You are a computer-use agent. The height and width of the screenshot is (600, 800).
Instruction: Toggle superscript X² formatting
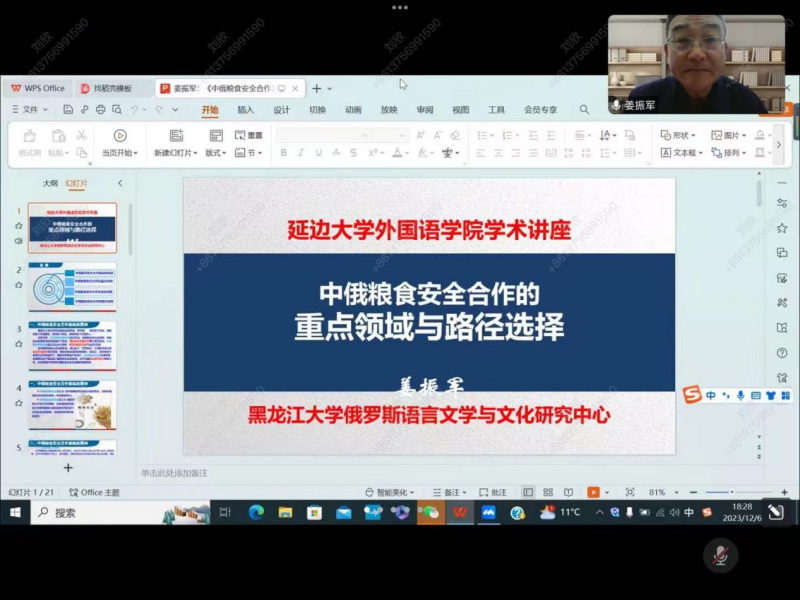tap(372, 153)
